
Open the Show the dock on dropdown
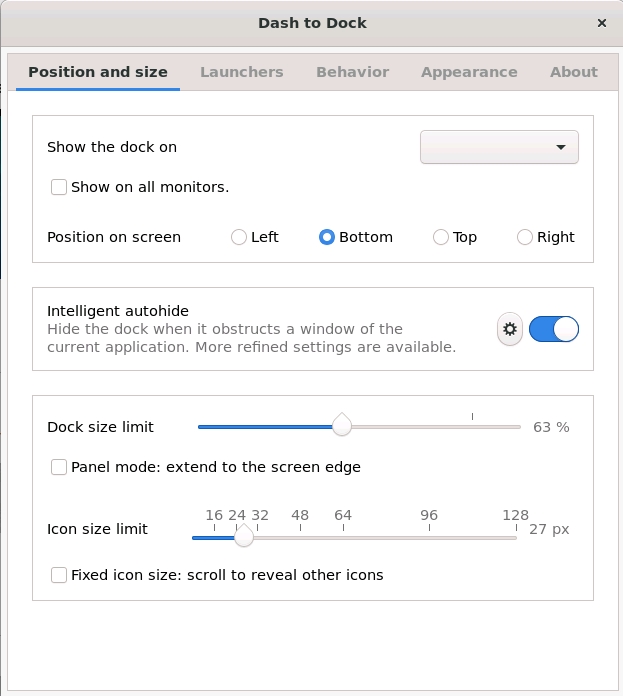499,147
